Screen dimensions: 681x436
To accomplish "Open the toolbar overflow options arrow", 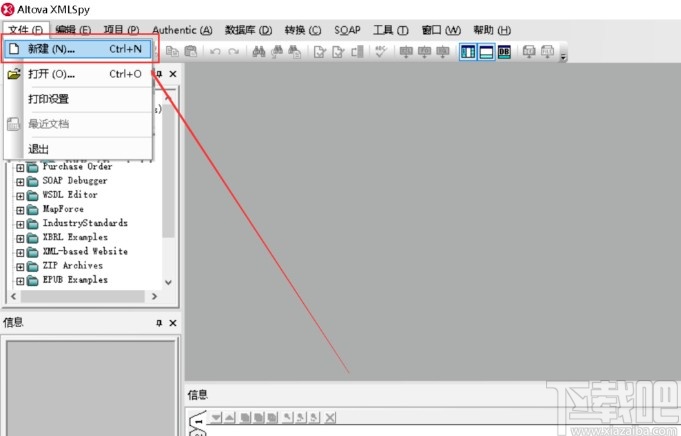I will pyautogui.click(x=563, y=57).
